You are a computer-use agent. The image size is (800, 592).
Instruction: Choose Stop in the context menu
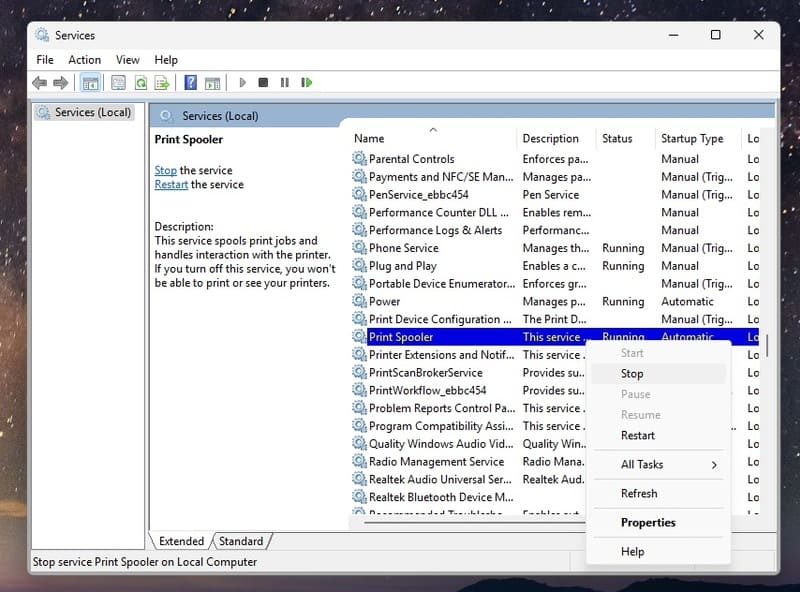[658, 374]
